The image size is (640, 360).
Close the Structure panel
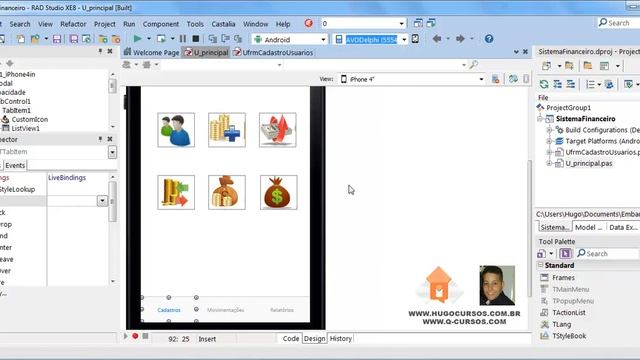pos(110,51)
